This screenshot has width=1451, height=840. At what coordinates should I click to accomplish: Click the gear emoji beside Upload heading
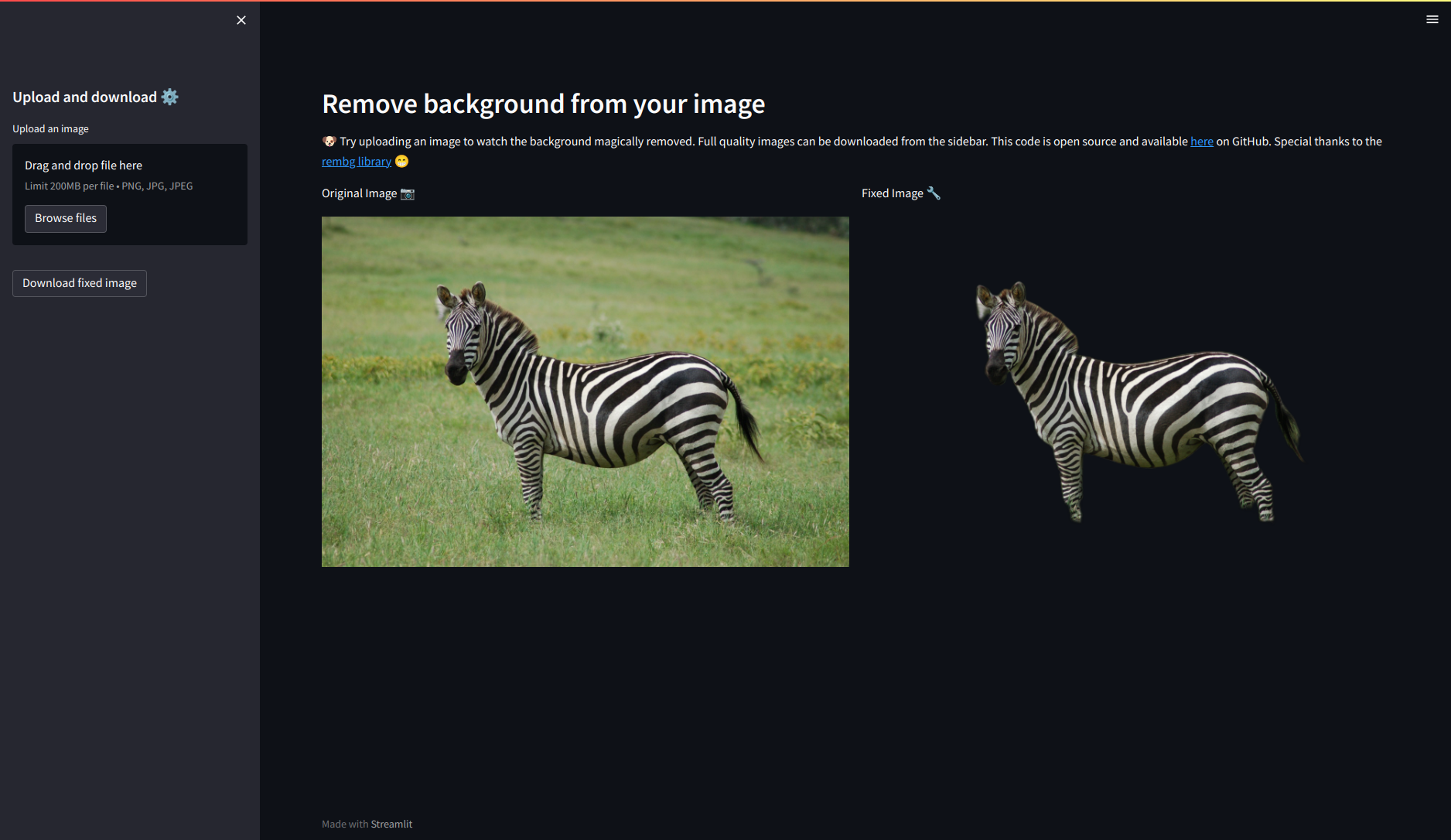pos(170,97)
